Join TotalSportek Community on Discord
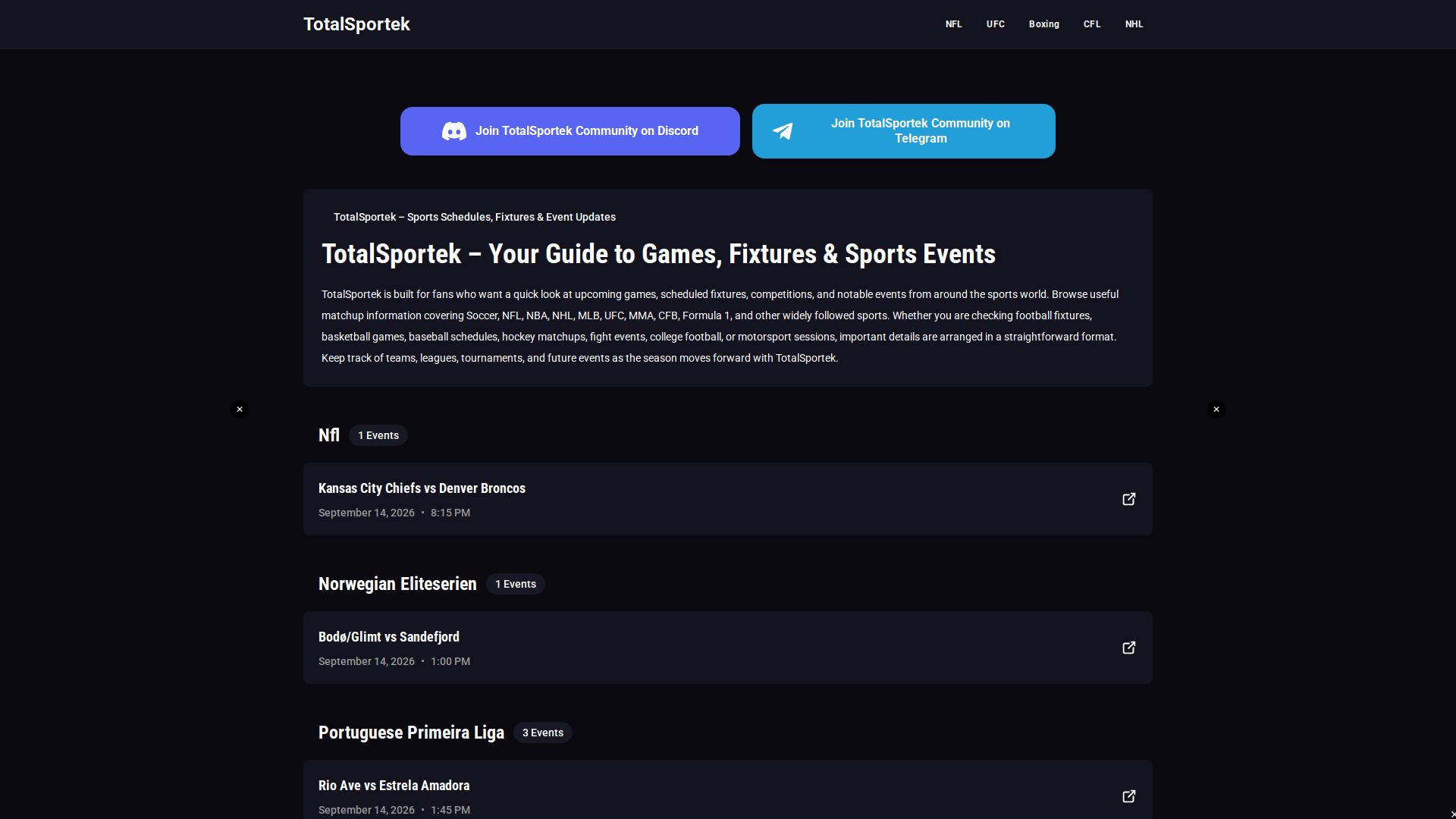This screenshot has height=819, width=1456. pos(570,131)
